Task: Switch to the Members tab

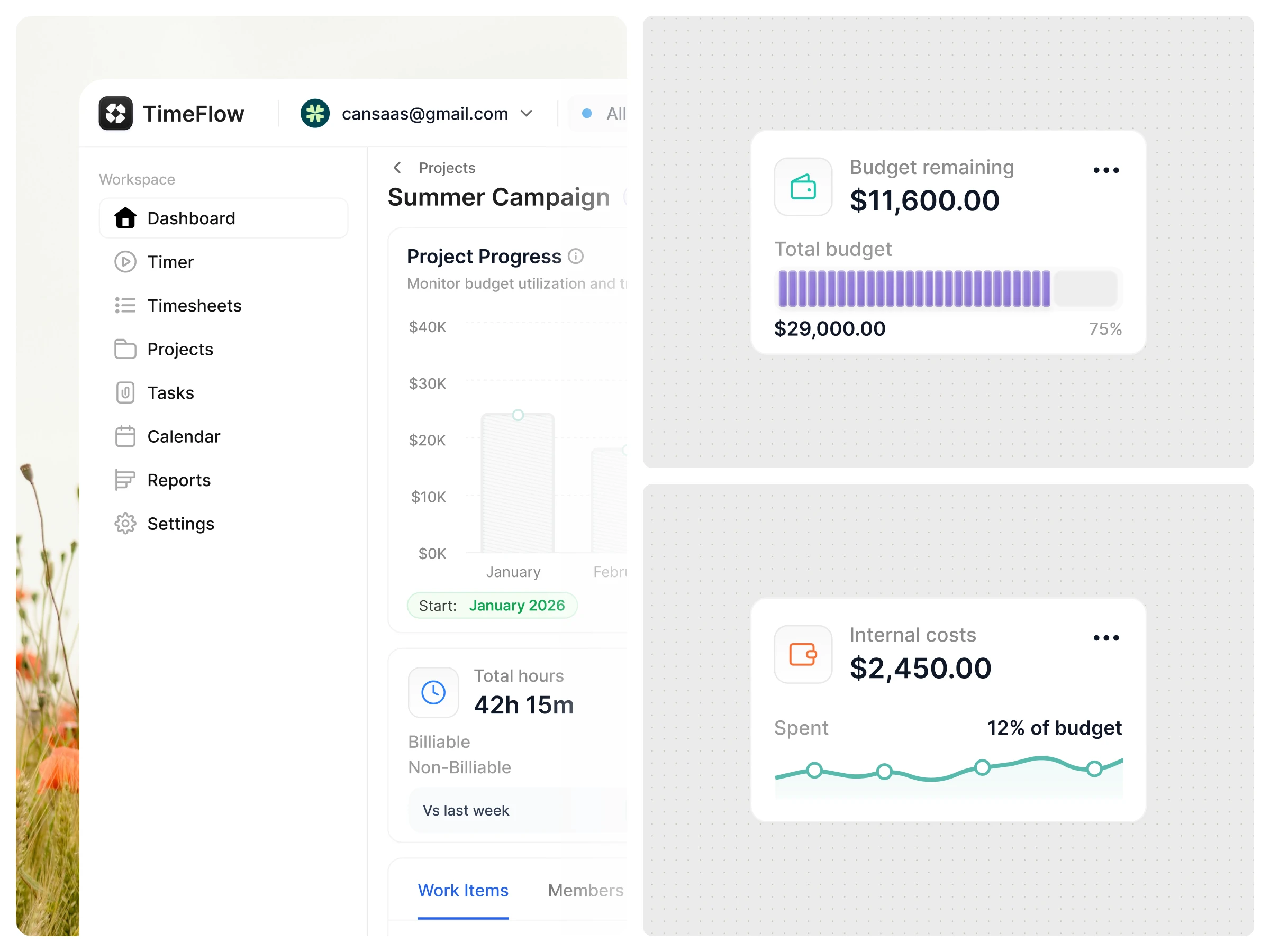Action: click(x=585, y=890)
